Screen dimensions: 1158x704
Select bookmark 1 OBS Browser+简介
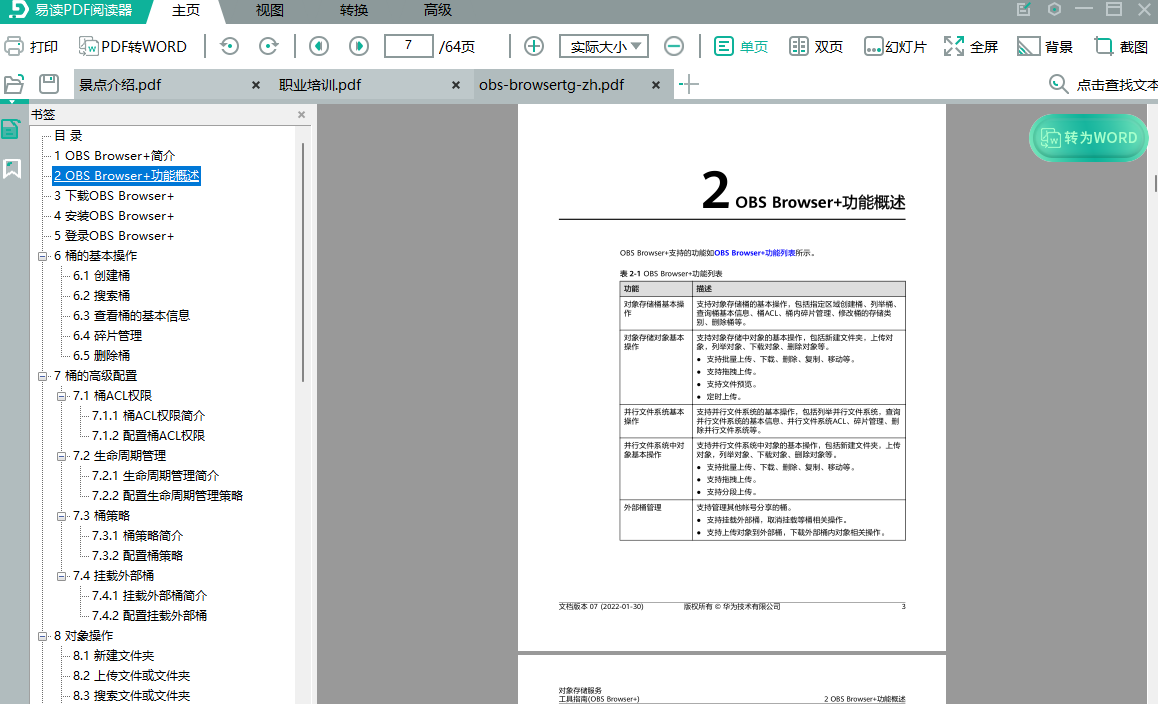(x=114, y=156)
